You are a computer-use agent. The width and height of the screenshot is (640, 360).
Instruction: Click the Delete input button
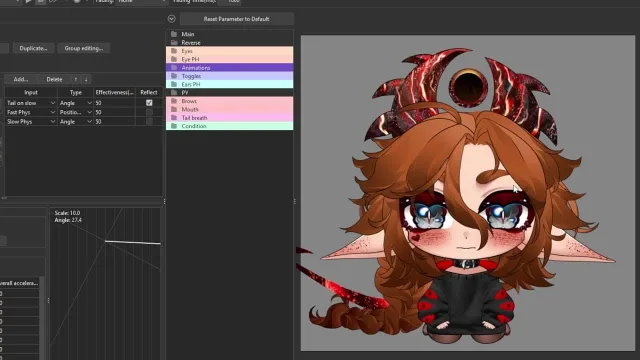coord(54,79)
